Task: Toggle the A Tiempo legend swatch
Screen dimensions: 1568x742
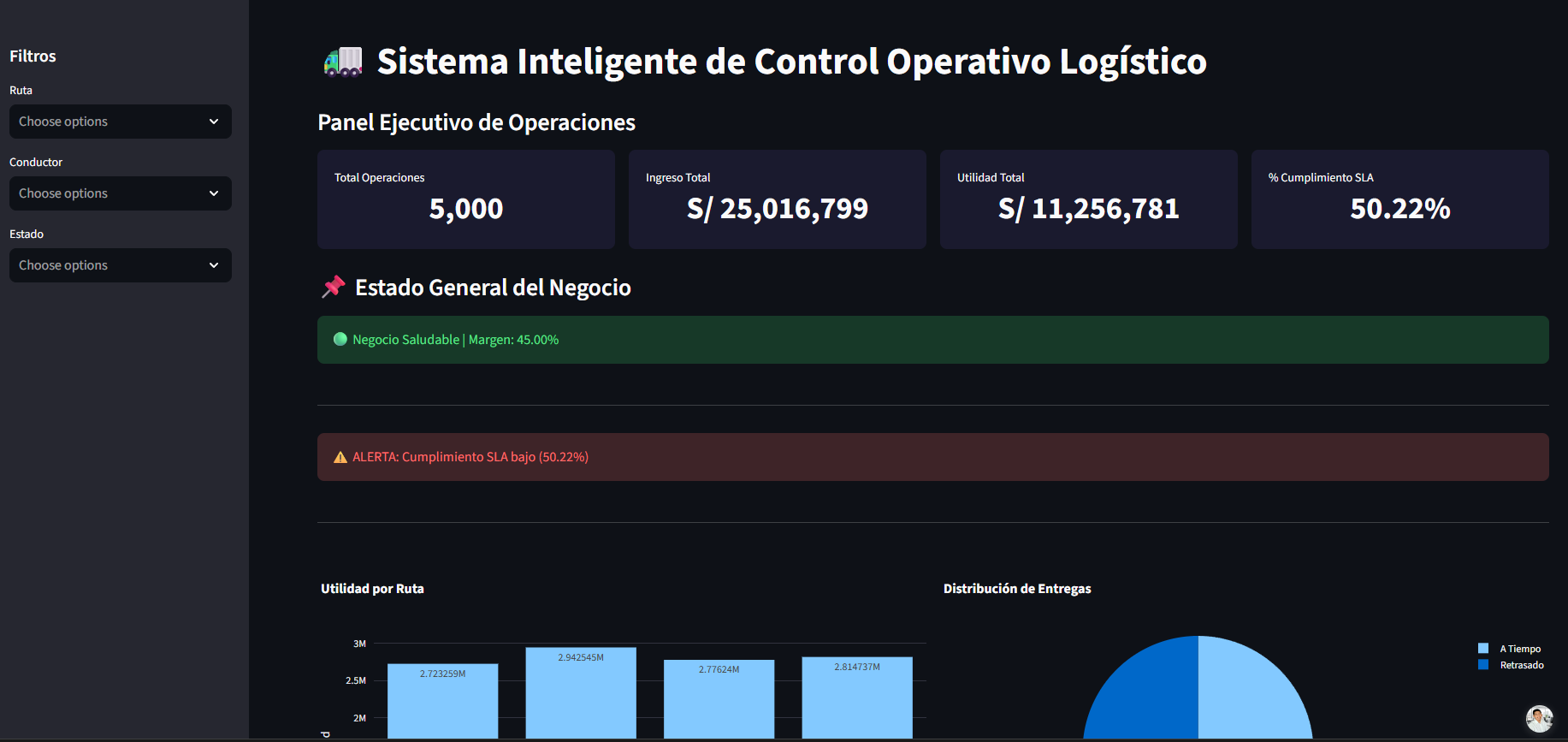Action: (x=1483, y=649)
